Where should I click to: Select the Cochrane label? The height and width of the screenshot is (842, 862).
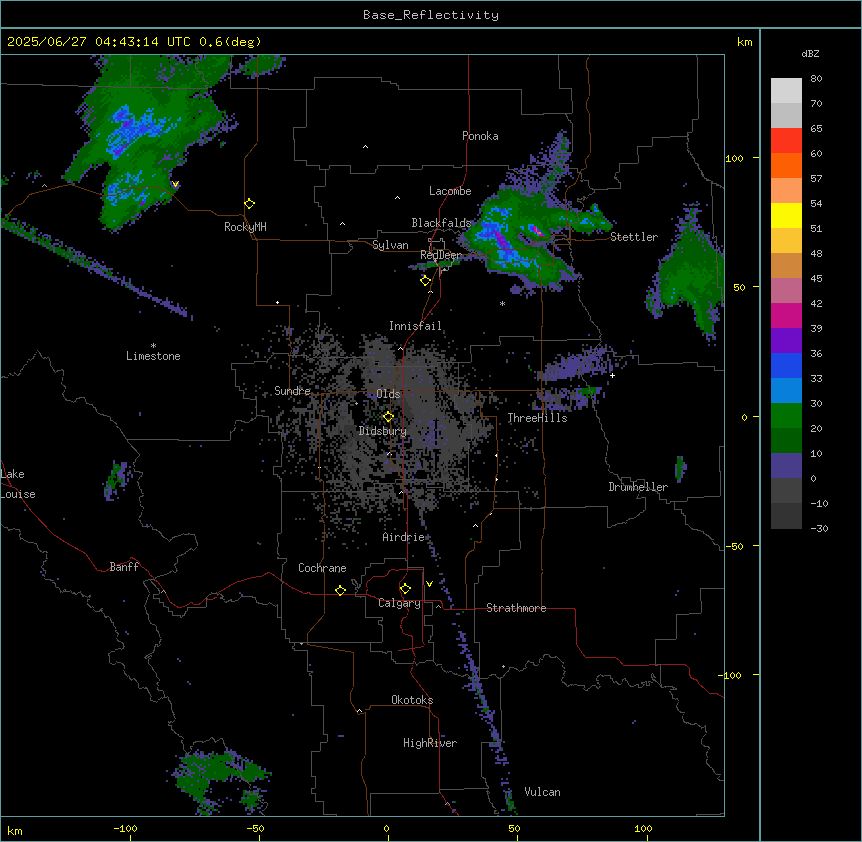[x=322, y=568]
